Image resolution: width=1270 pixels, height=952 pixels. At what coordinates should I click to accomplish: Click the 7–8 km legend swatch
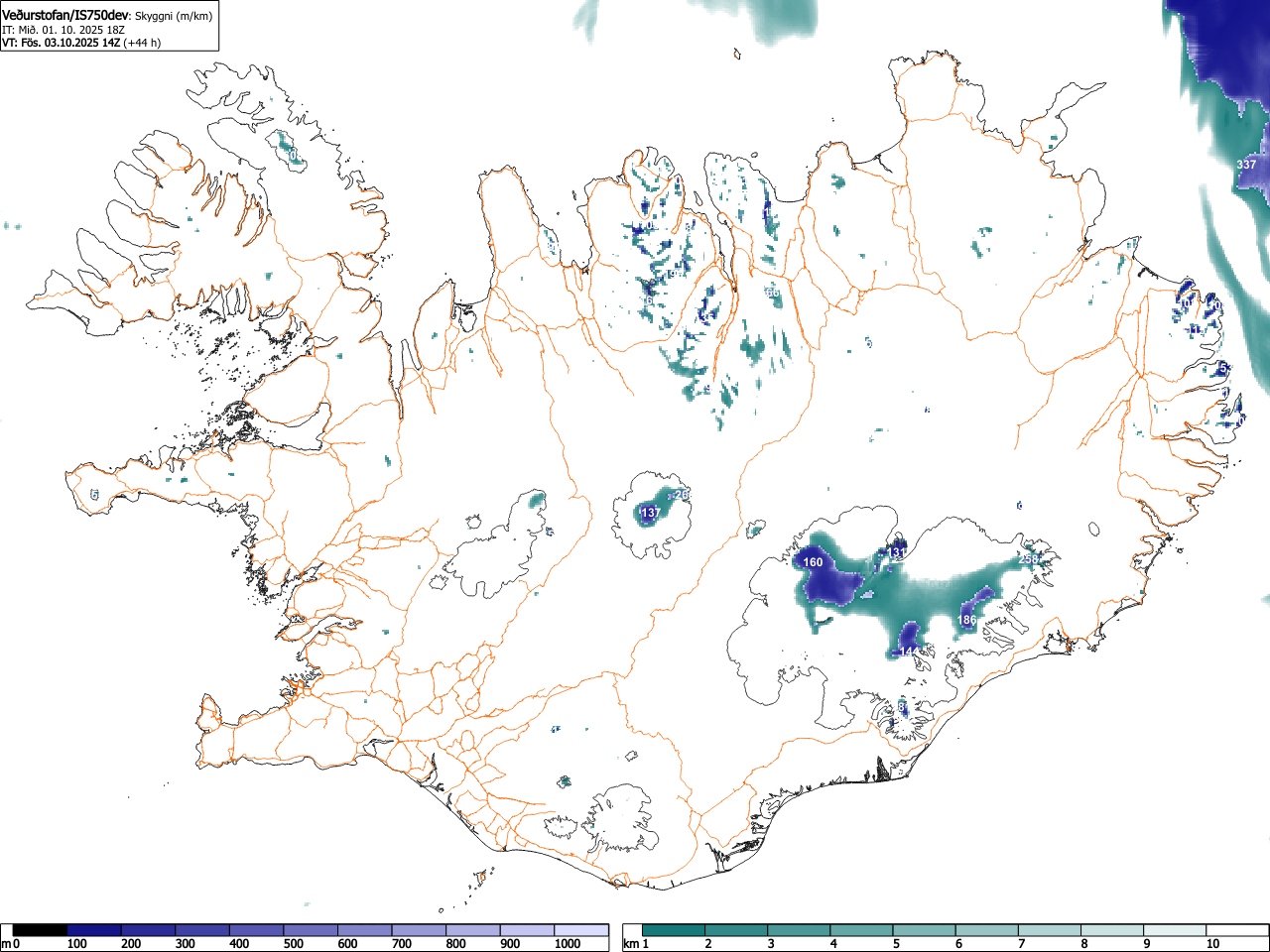(x=1050, y=930)
